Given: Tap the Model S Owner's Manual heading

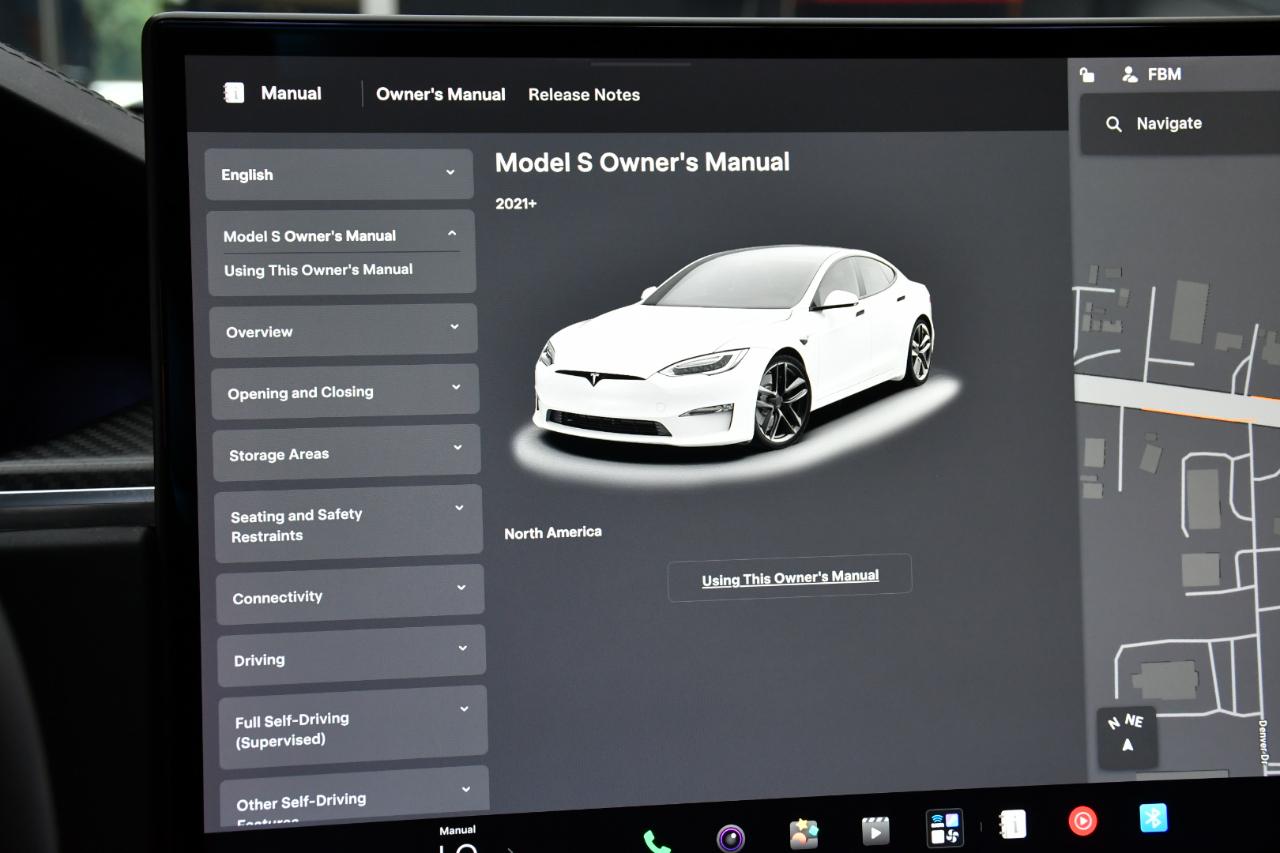Looking at the screenshot, I should [642, 162].
